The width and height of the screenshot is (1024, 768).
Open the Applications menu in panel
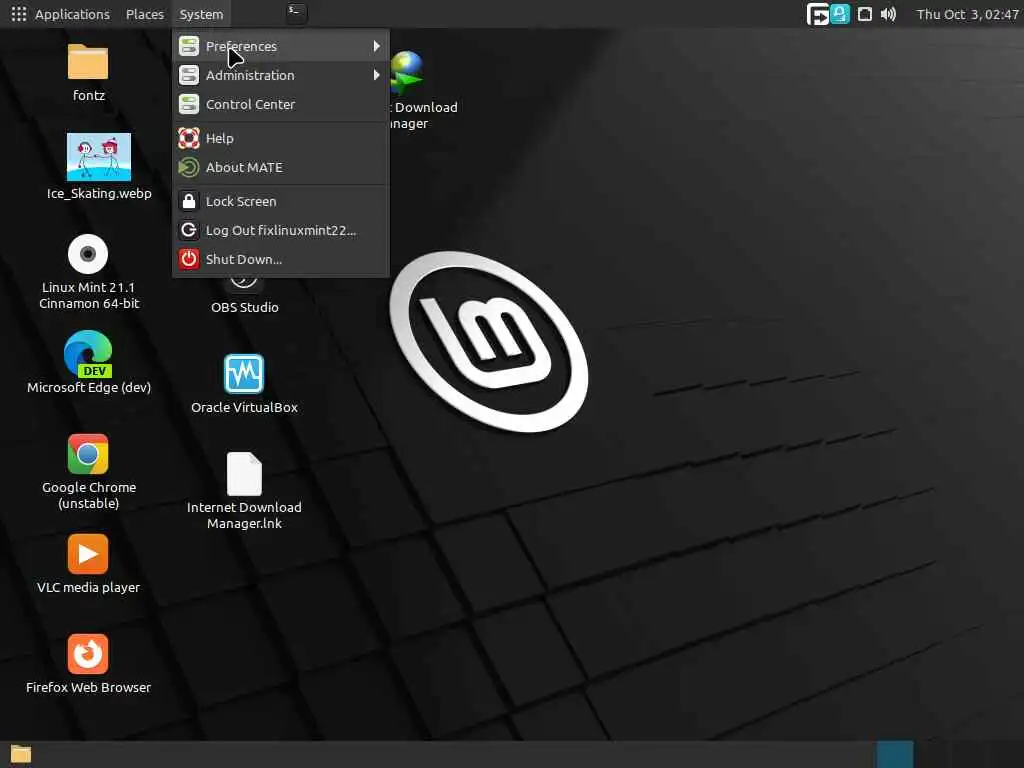point(72,14)
